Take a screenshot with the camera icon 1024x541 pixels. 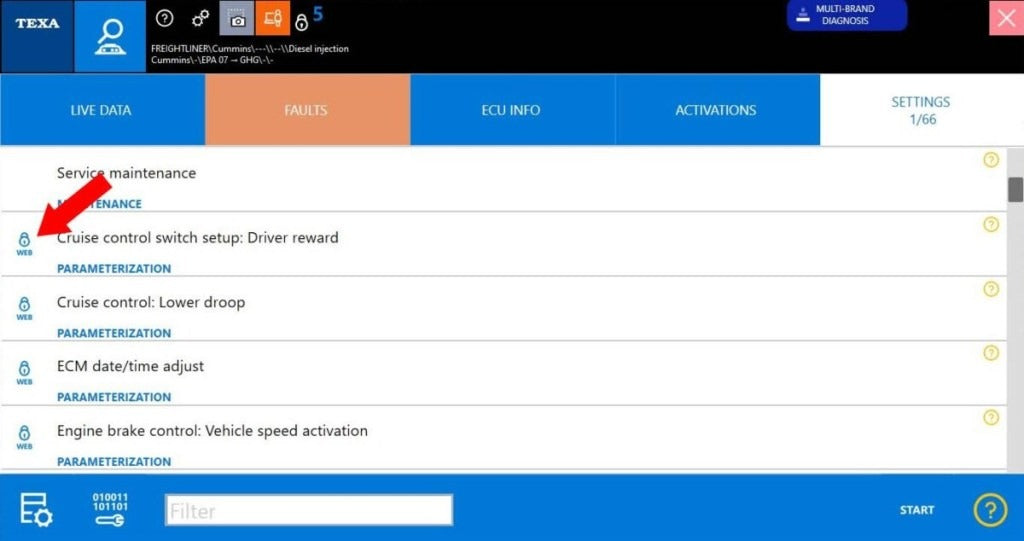(237, 18)
